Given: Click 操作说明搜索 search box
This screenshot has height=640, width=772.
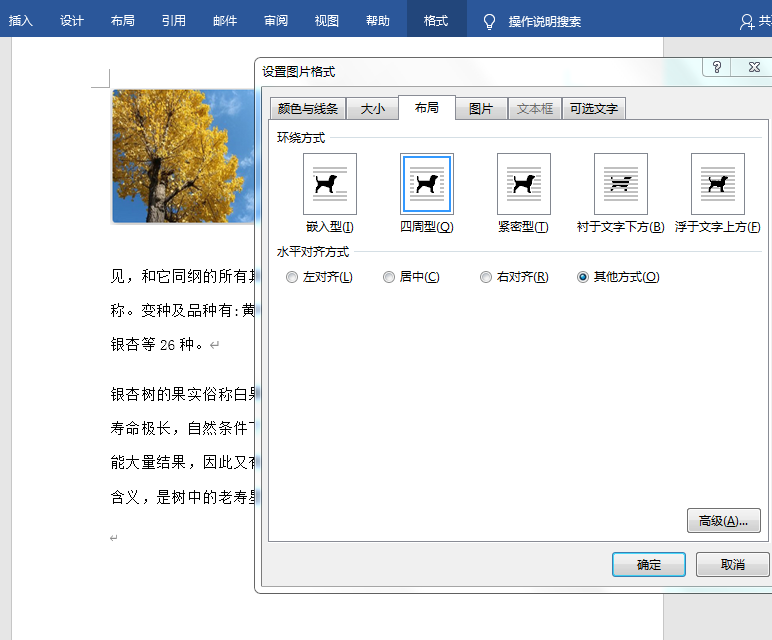Looking at the screenshot, I should pos(545,22).
